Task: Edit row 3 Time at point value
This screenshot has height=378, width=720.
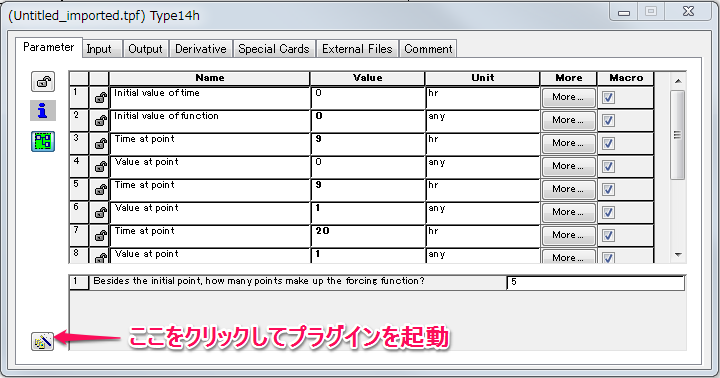Action: 367,144
